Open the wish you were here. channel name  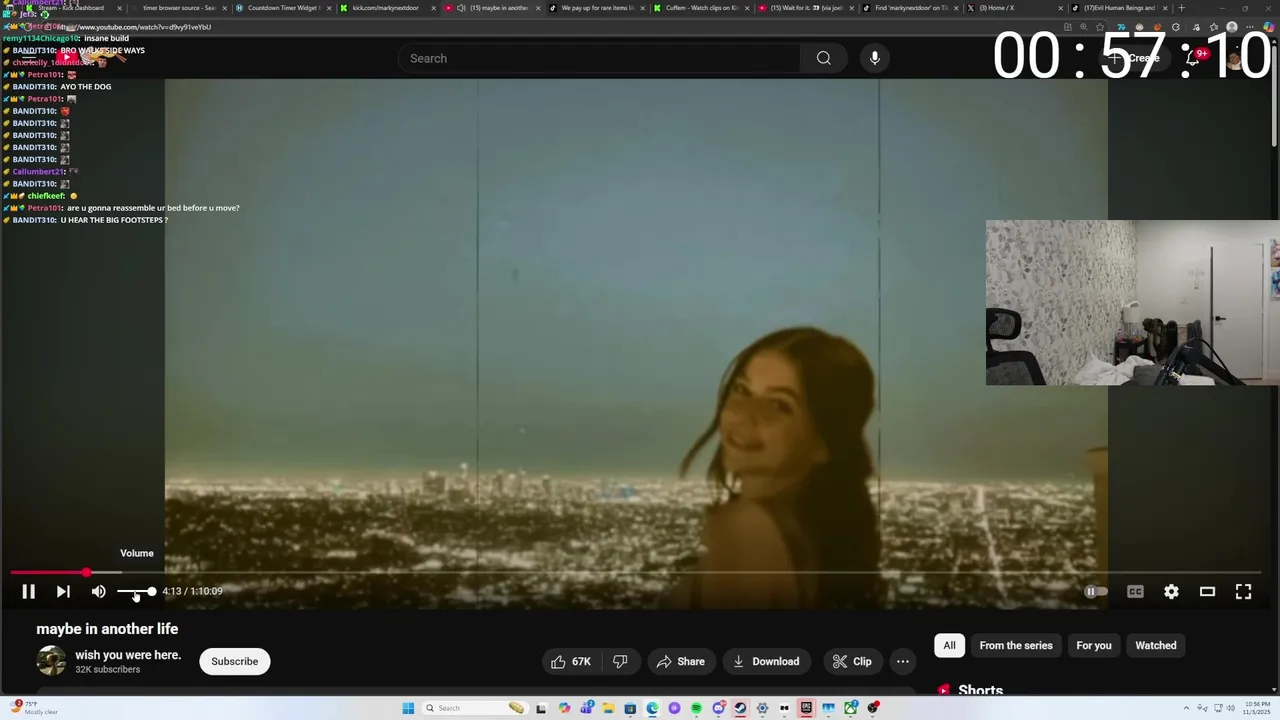[x=128, y=655]
